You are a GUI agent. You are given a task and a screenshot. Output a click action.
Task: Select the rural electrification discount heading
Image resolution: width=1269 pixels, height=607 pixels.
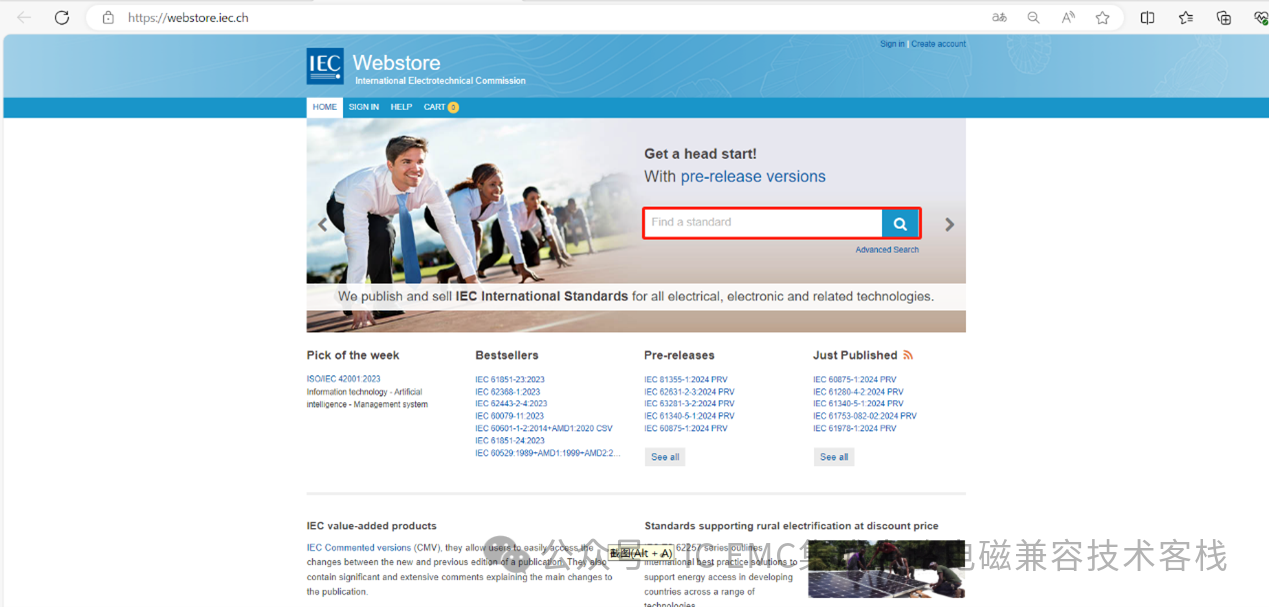pyautogui.click(x=792, y=526)
